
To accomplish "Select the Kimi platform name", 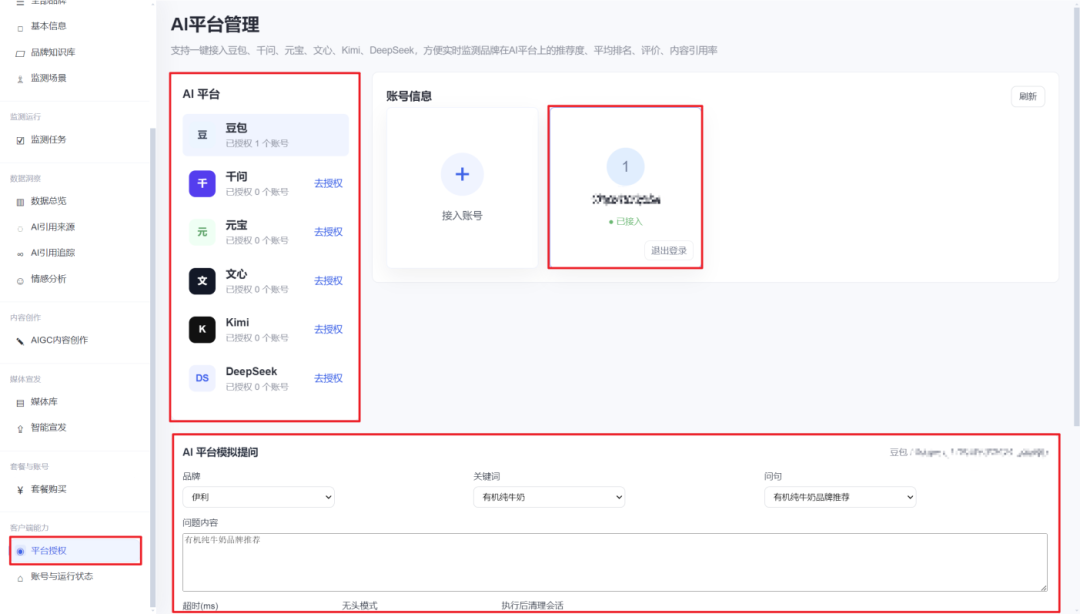I will pyautogui.click(x=238, y=323).
